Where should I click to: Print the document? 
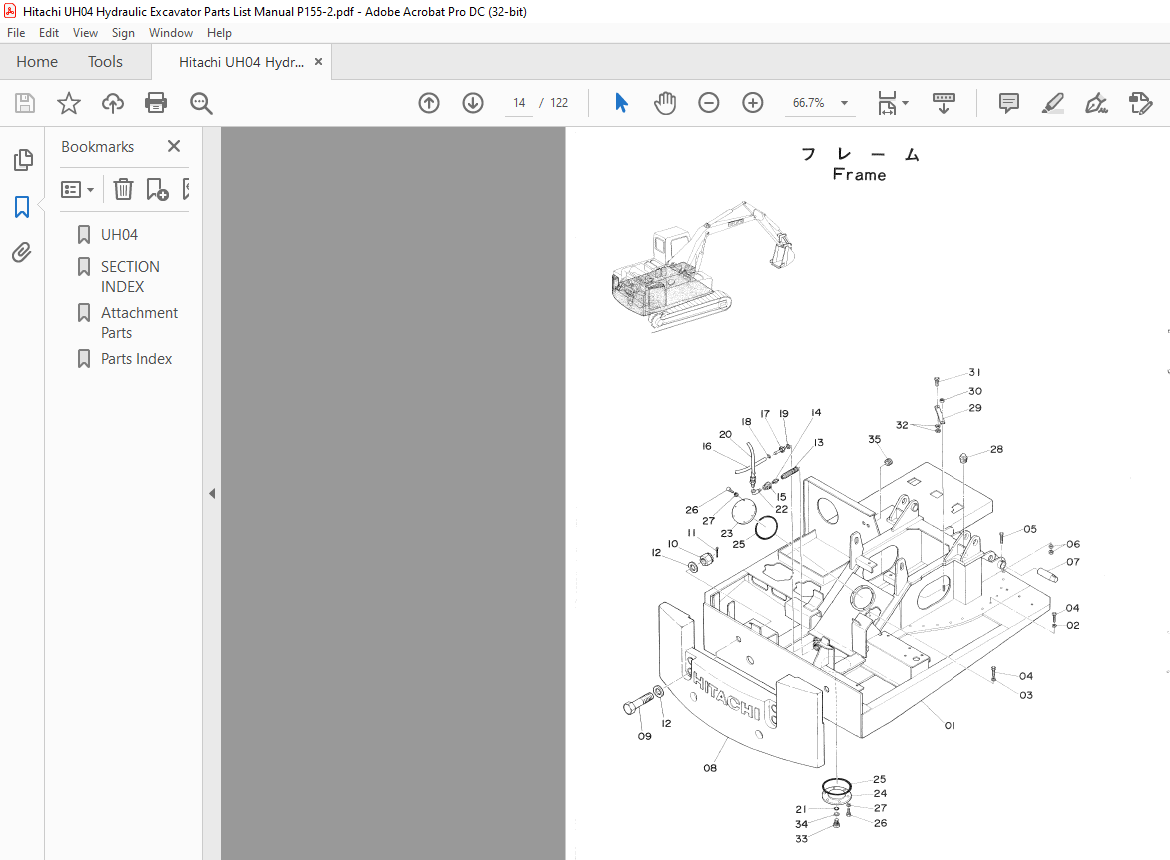[156, 103]
